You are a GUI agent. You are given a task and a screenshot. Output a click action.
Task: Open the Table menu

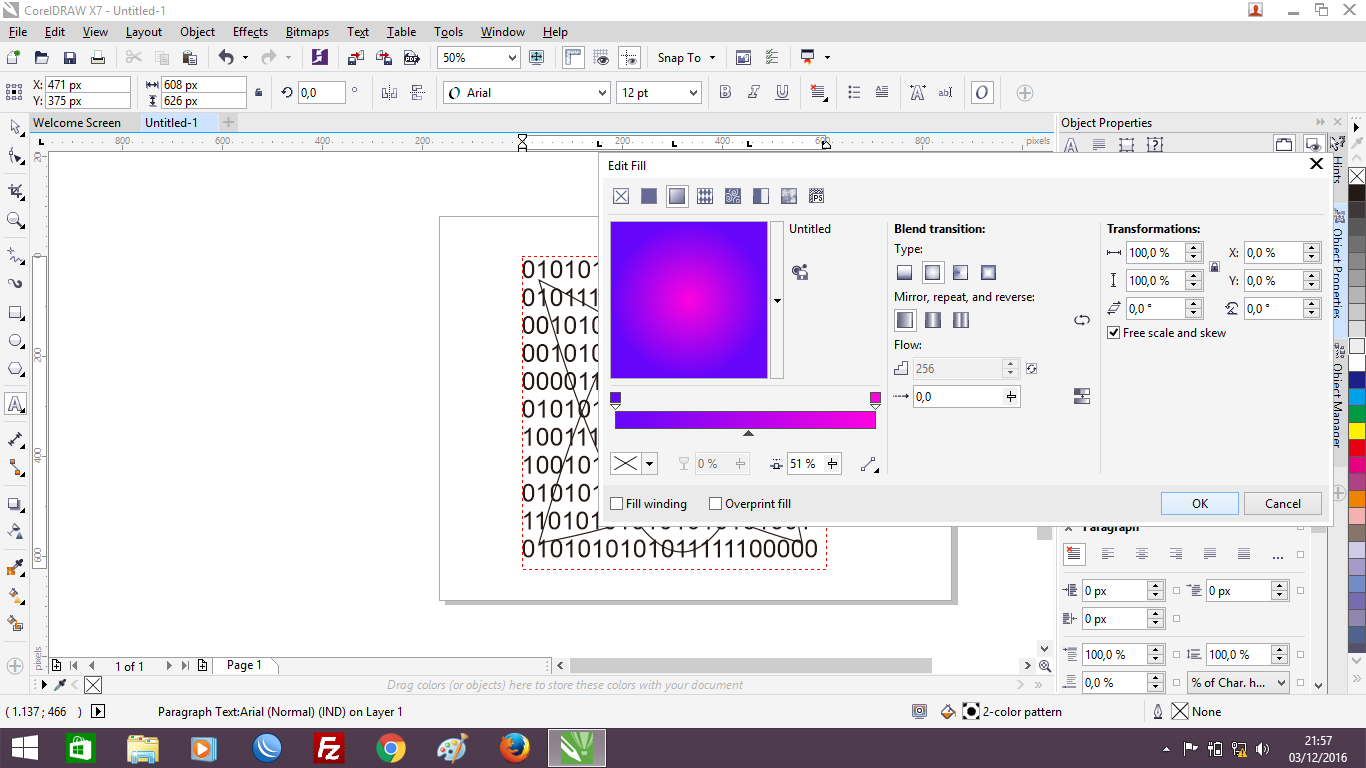402,32
